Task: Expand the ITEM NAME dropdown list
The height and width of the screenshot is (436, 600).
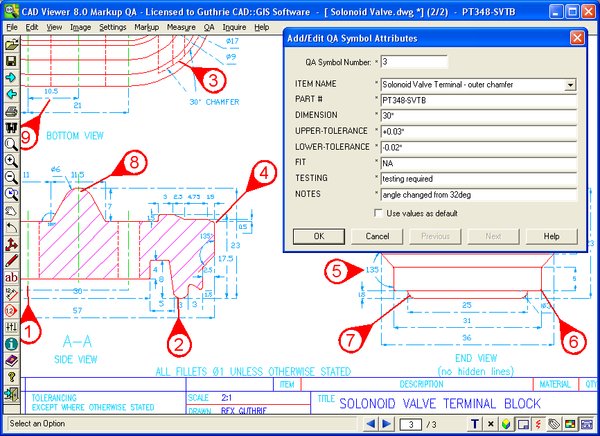Action: pos(570,86)
